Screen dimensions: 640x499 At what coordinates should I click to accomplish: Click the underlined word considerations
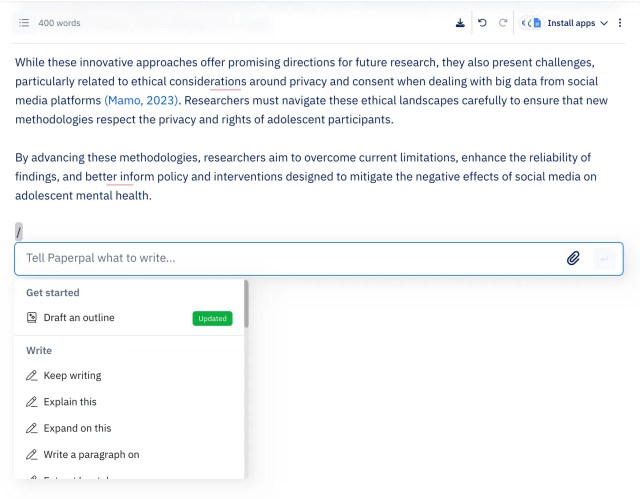coord(208,82)
